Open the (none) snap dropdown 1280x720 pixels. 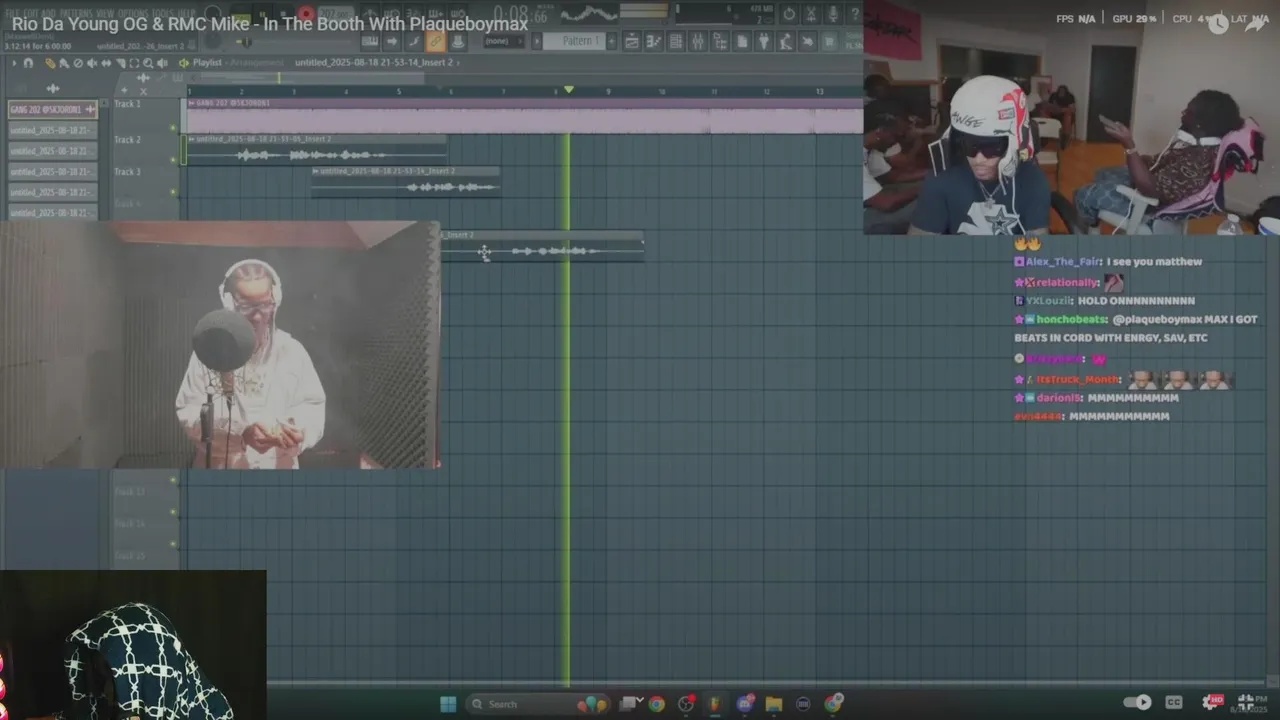point(504,41)
